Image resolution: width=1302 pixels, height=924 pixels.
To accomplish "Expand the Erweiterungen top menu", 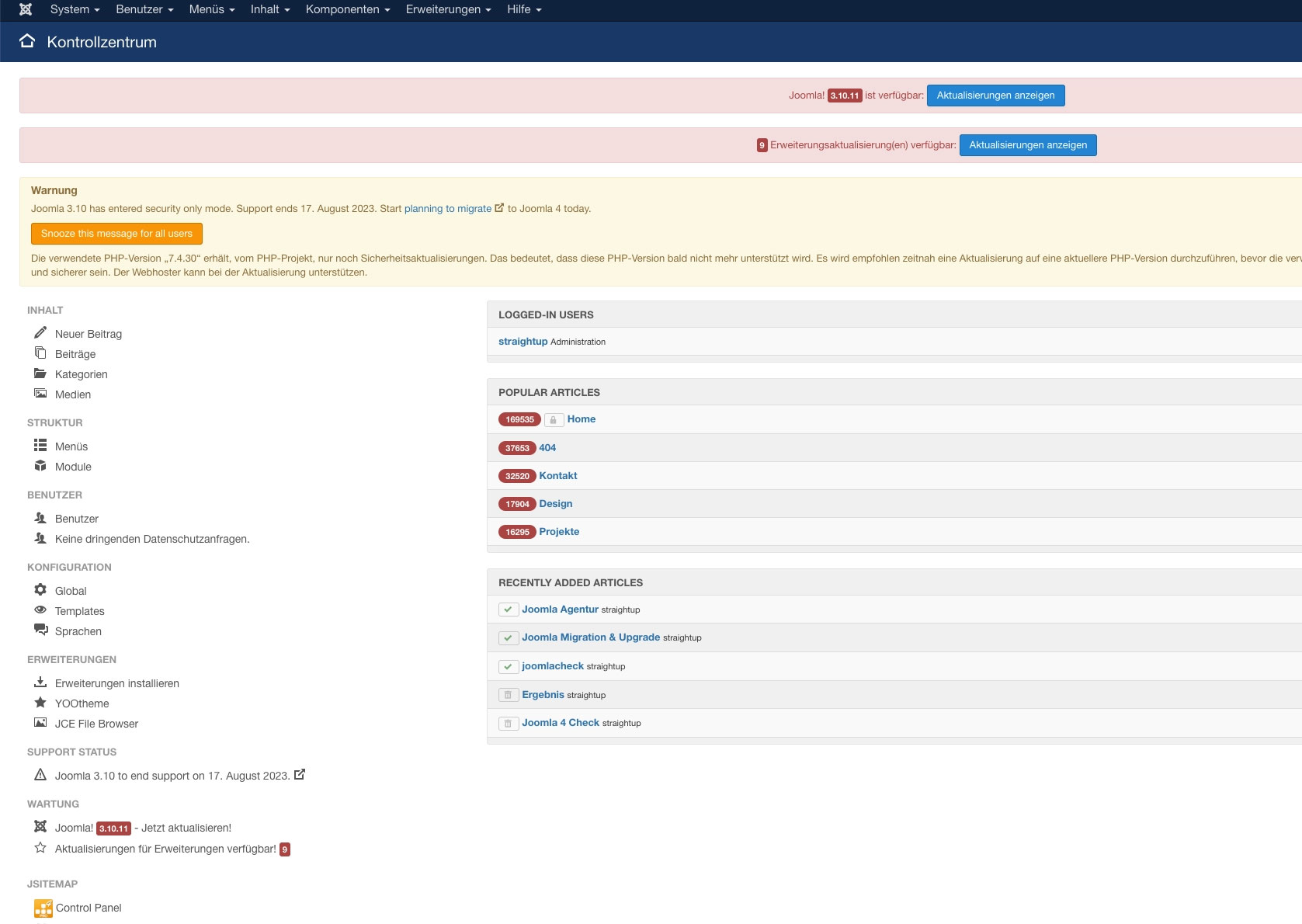I will click(449, 9).
